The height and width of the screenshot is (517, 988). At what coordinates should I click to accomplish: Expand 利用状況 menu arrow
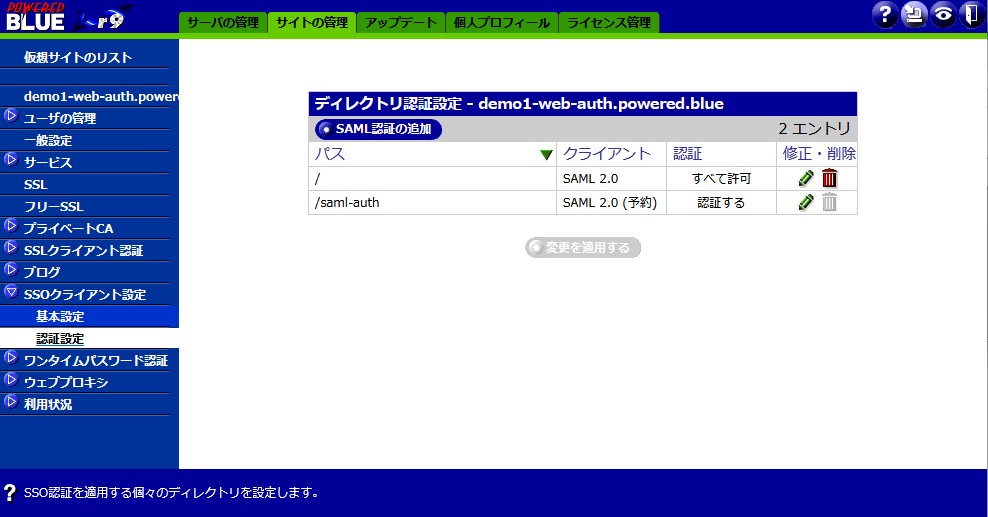click(x=11, y=402)
